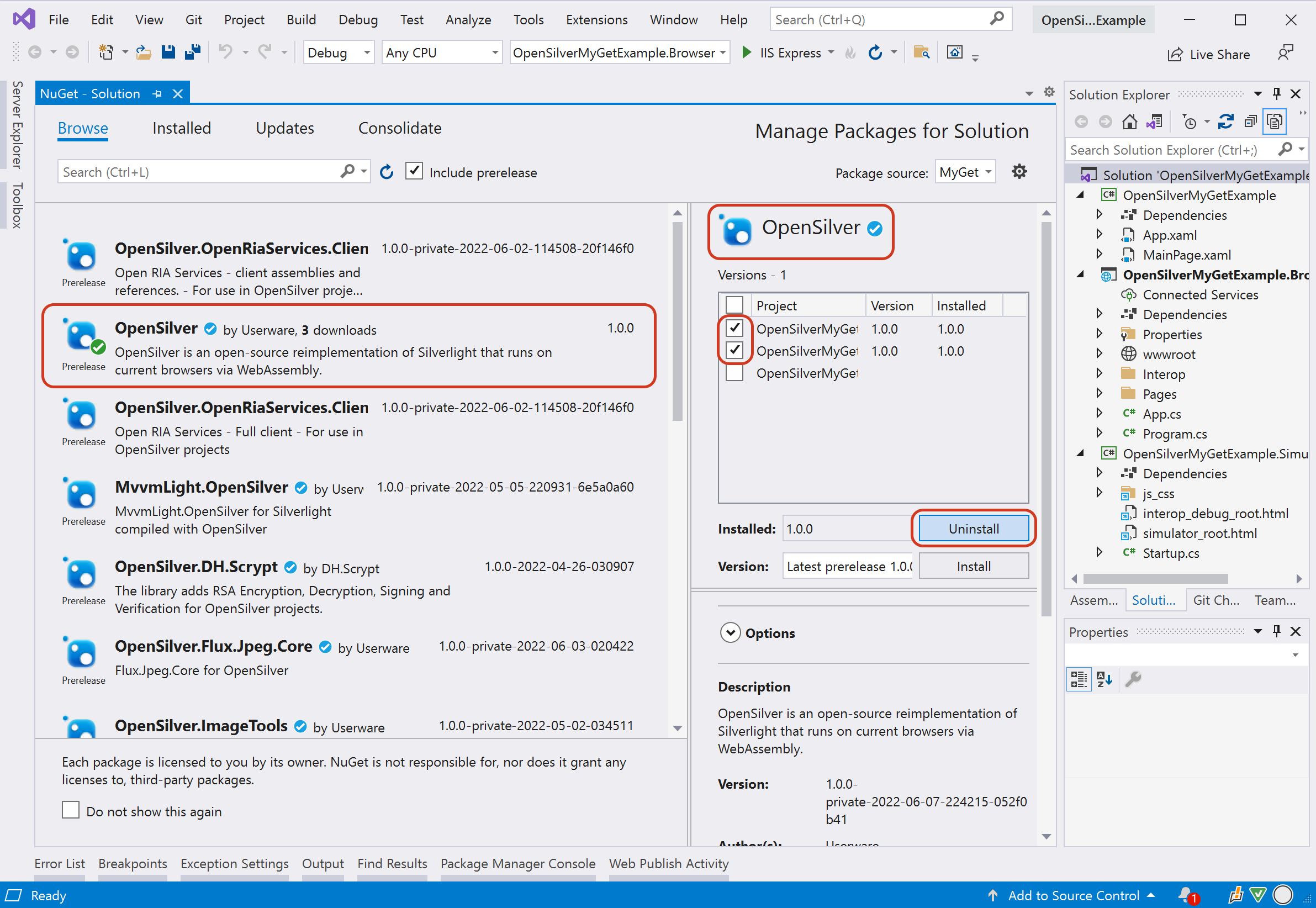Screen dimensions: 1316x908
Task: Click the Solution Explorer Home icon
Action: tap(1129, 121)
